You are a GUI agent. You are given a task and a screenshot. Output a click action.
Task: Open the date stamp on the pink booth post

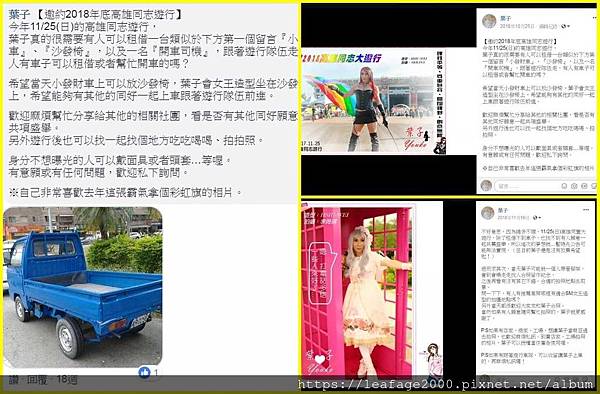[513, 217]
